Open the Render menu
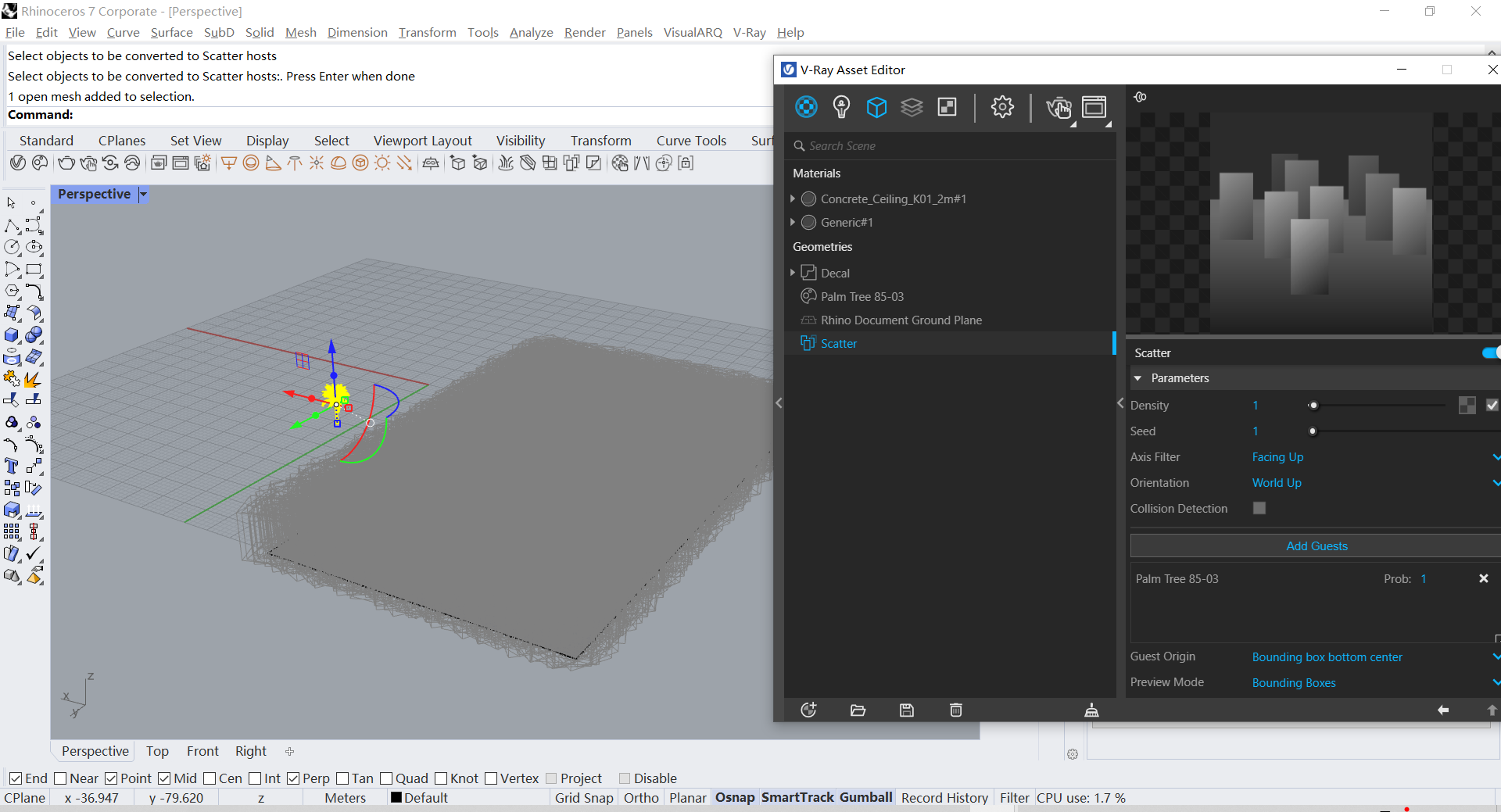 (585, 32)
